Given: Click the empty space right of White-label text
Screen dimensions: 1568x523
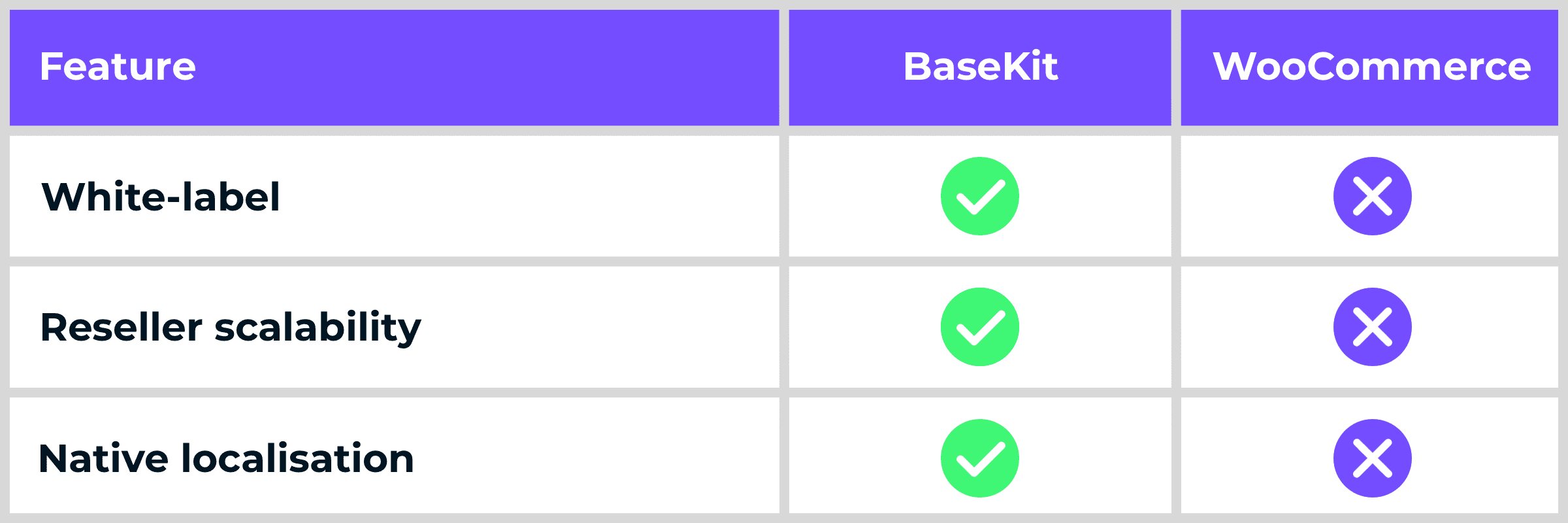Looking at the screenshot, I should [523, 196].
